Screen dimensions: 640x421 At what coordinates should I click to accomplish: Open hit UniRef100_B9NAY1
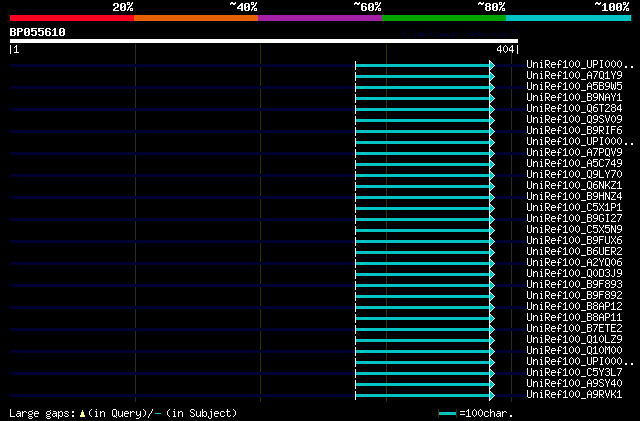pos(574,98)
